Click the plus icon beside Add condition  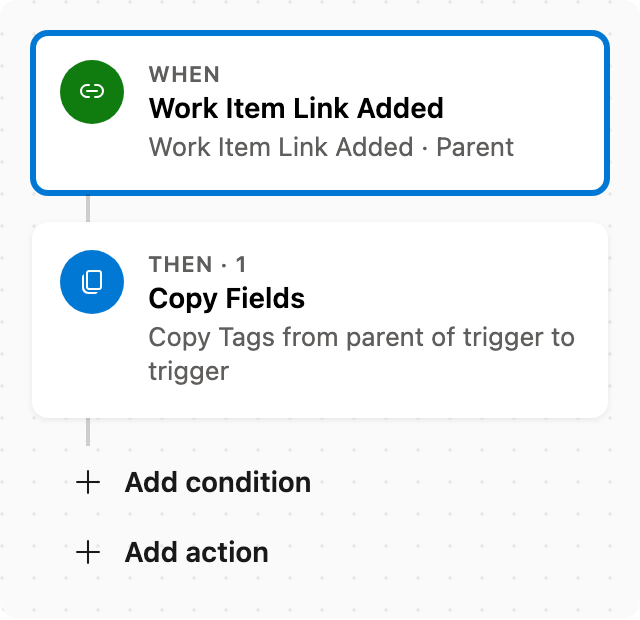tap(88, 482)
